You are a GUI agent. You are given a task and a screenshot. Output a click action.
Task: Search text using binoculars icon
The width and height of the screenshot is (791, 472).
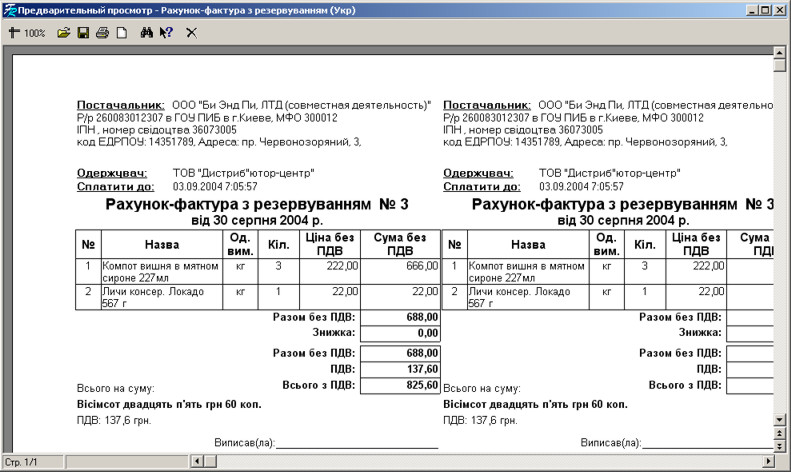146,33
